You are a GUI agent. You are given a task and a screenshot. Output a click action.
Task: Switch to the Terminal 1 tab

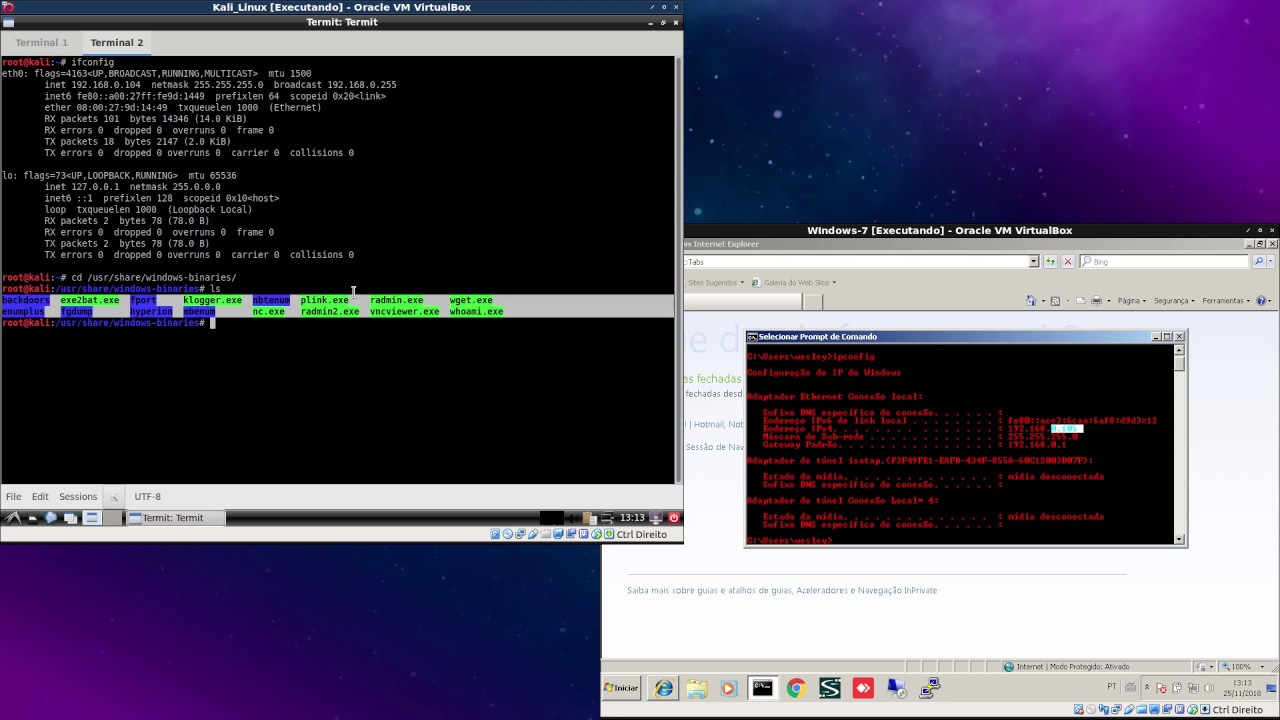click(x=41, y=43)
